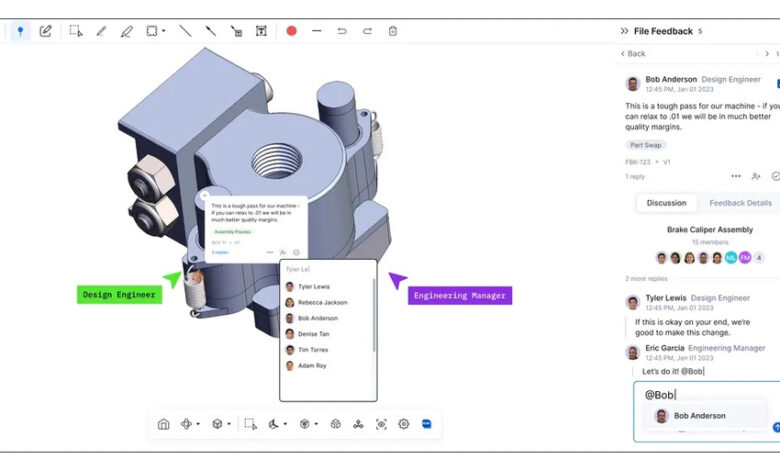Open the section tool dropdown arrow
The width and height of the screenshot is (780, 470).
pos(316,424)
